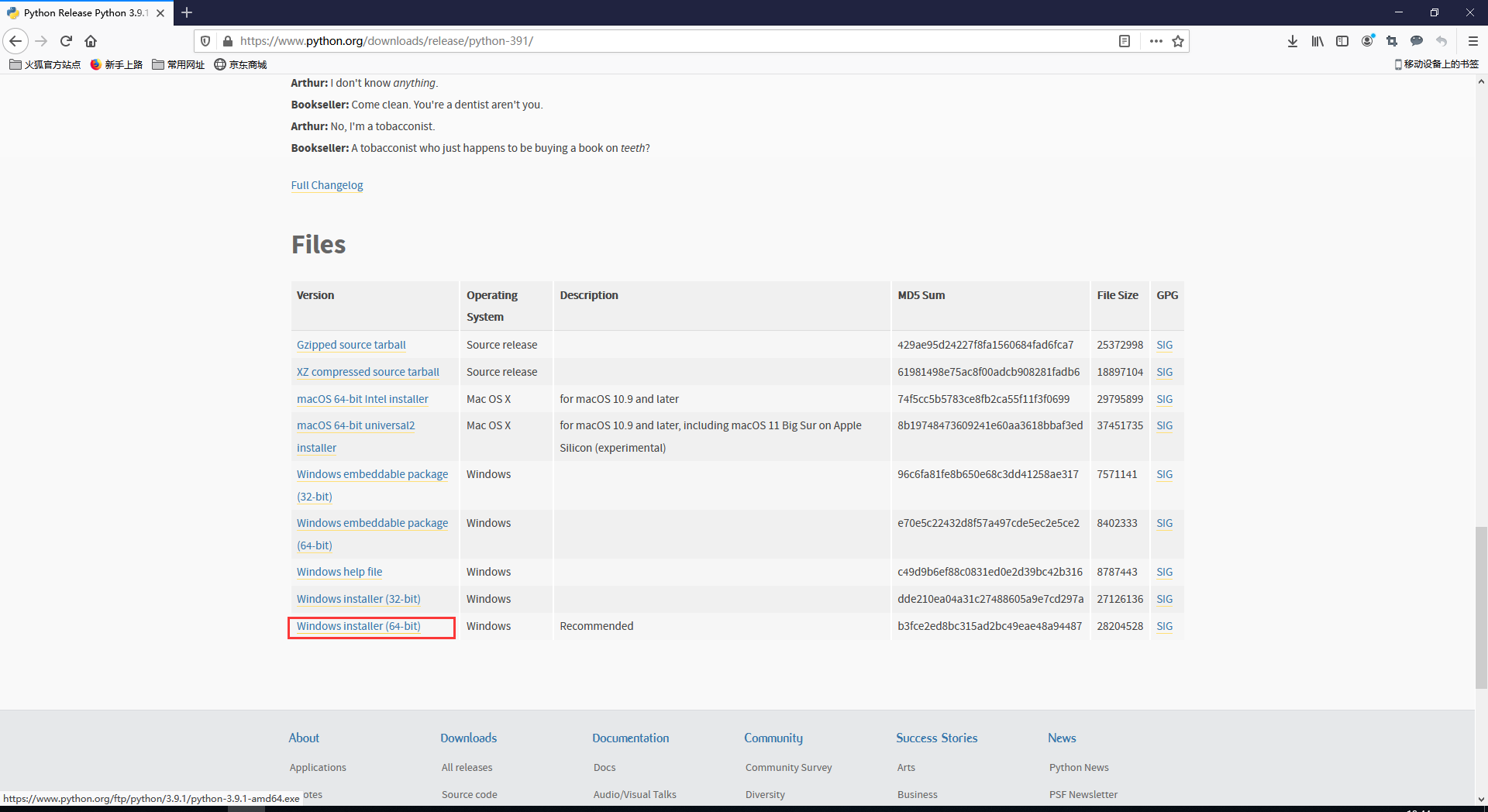Open footer All releases link
1488x812 pixels.
point(467,767)
